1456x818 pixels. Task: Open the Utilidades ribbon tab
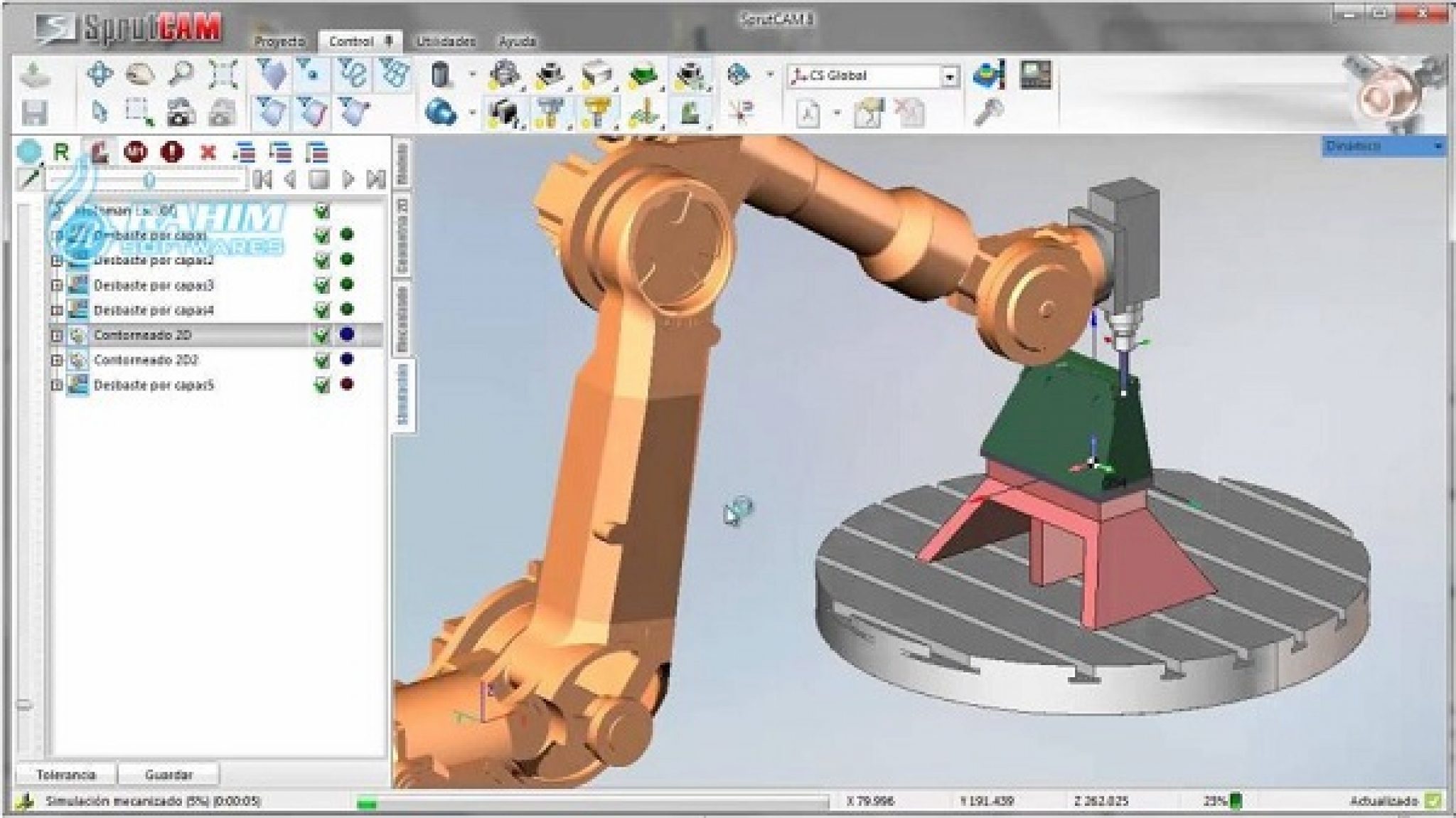pyautogui.click(x=445, y=41)
